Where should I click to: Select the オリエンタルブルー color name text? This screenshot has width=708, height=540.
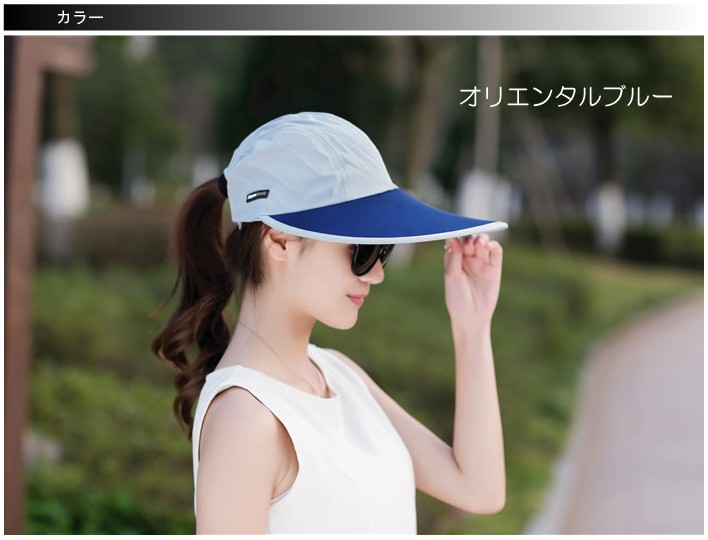(x=565, y=96)
